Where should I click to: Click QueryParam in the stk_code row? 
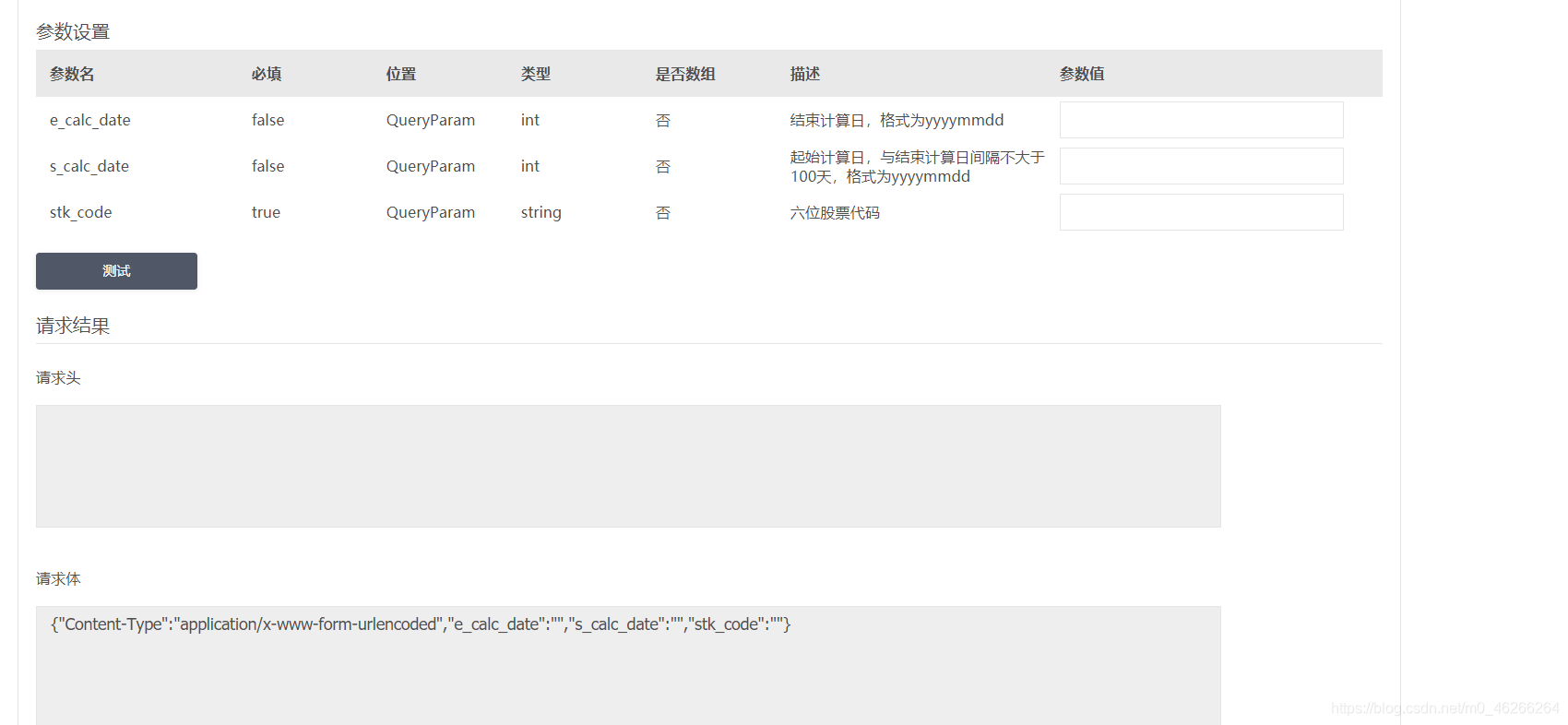(x=431, y=212)
